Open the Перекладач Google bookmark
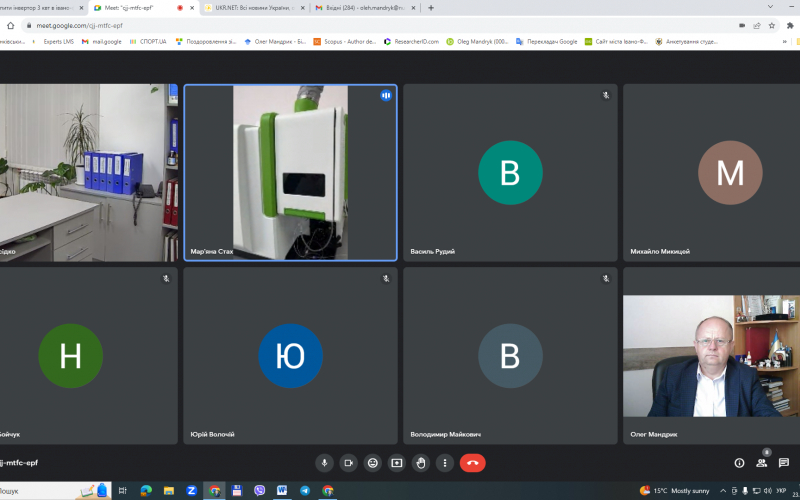 [546, 42]
